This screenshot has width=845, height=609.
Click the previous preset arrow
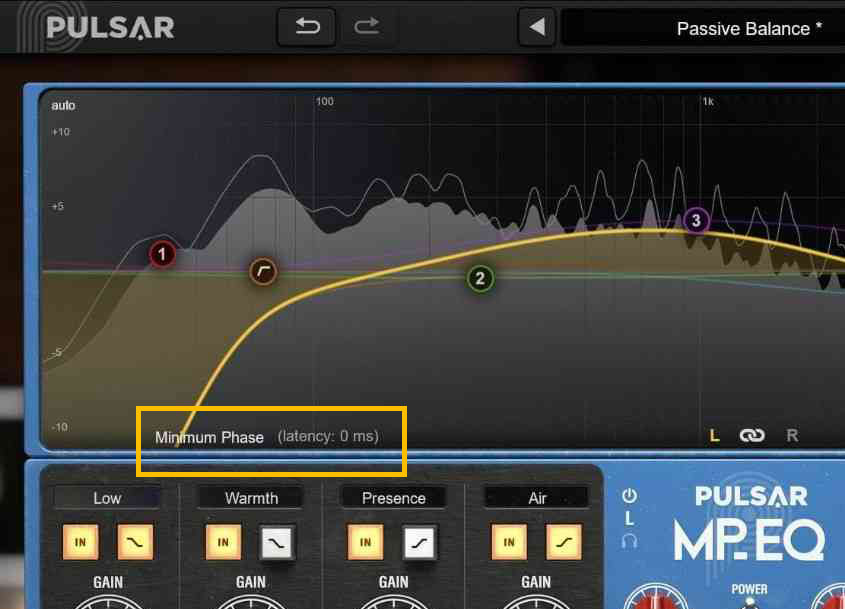pos(536,27)
